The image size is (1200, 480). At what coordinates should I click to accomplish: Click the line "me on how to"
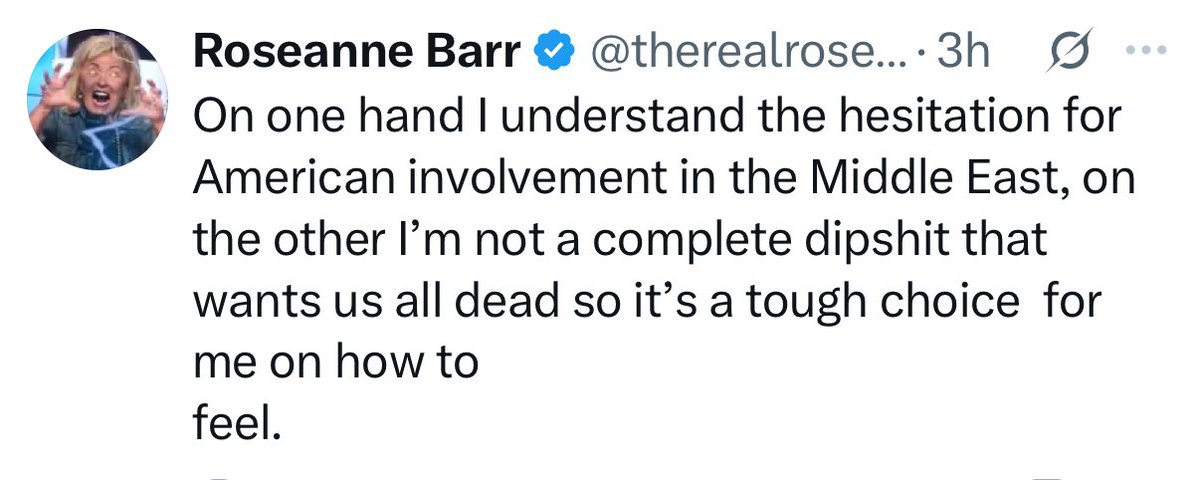[334, 364]
